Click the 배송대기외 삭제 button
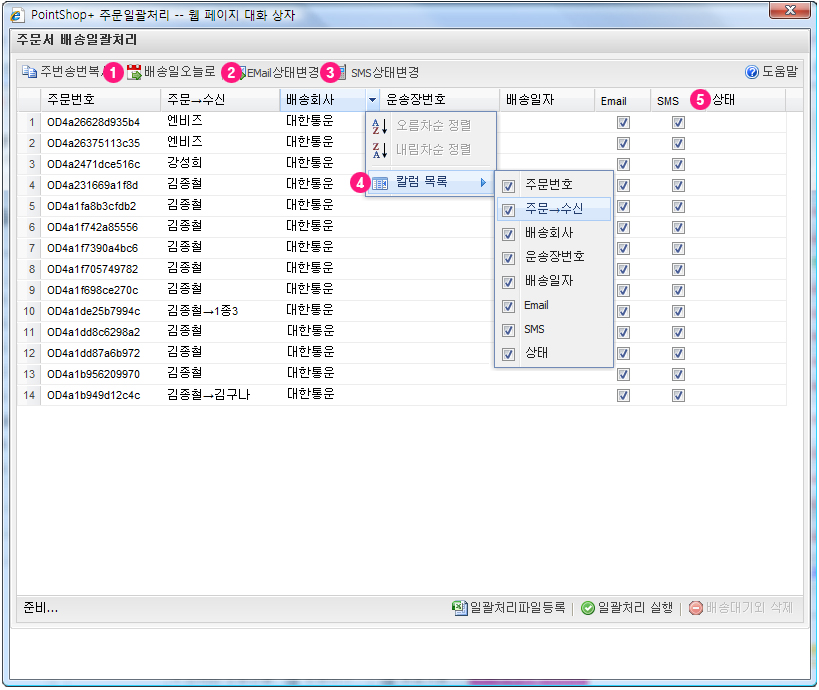Viewport: 819px width, 690px height. (x=741, y=607)
